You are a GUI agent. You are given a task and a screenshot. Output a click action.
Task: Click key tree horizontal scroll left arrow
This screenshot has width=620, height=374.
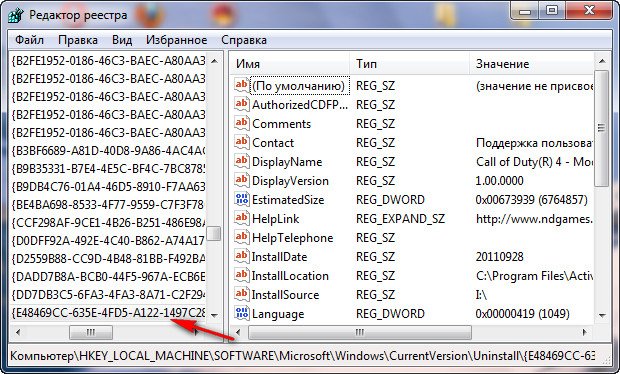(x=18, y=332)
